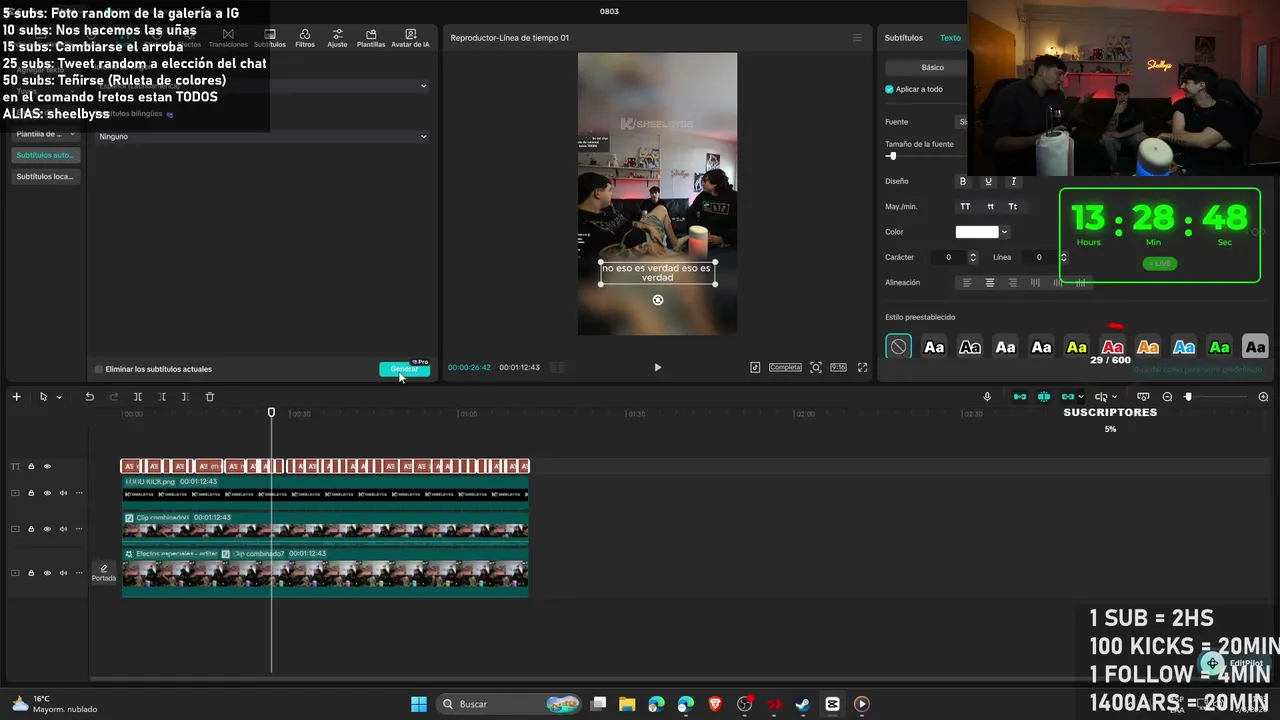The image size is (1280, 720).
Task: Toggle the magnetic main track snapping icon
Action: pos(1020,397)
